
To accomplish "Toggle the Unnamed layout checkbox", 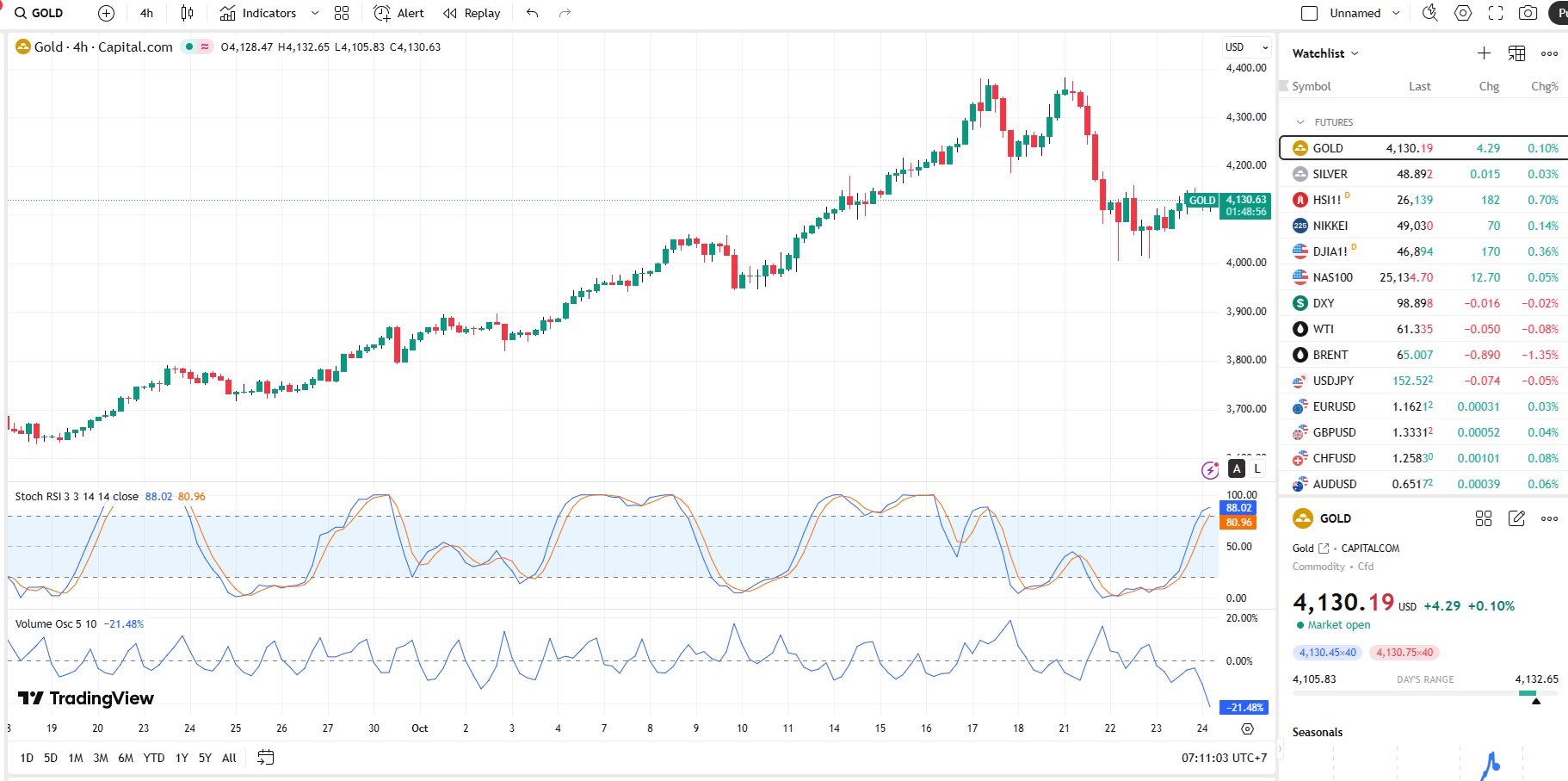I will pyautogui.click(x=1309, y=13).
